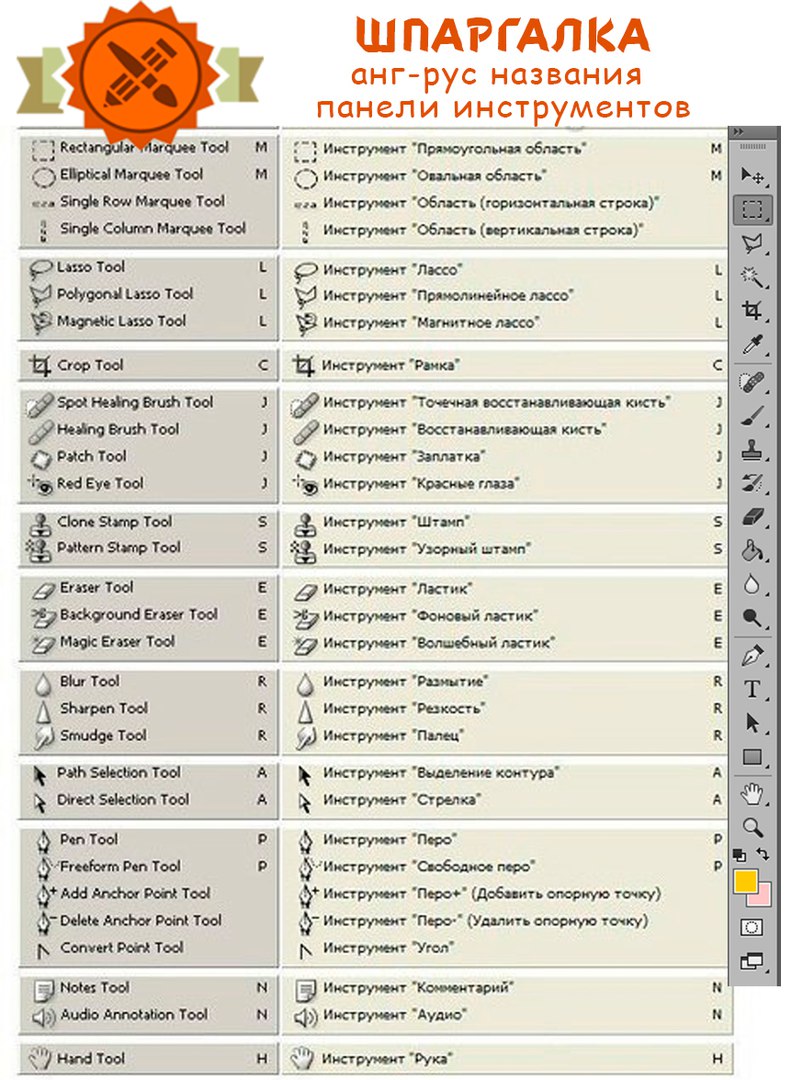Choose the Magnetic Lasso Tool entry

pos(149,321)
